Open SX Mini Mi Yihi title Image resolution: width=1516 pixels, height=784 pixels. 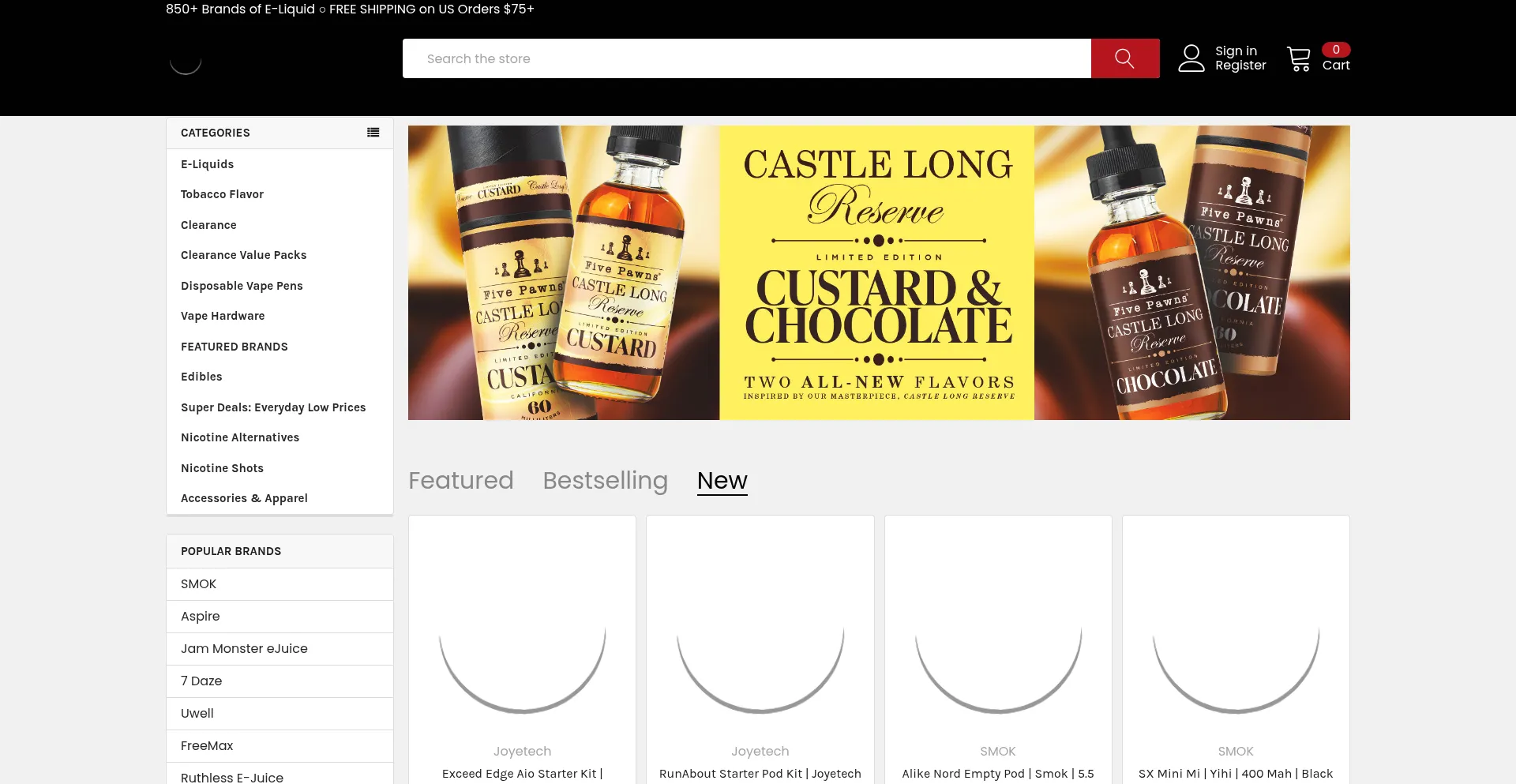click(1236, 774)
